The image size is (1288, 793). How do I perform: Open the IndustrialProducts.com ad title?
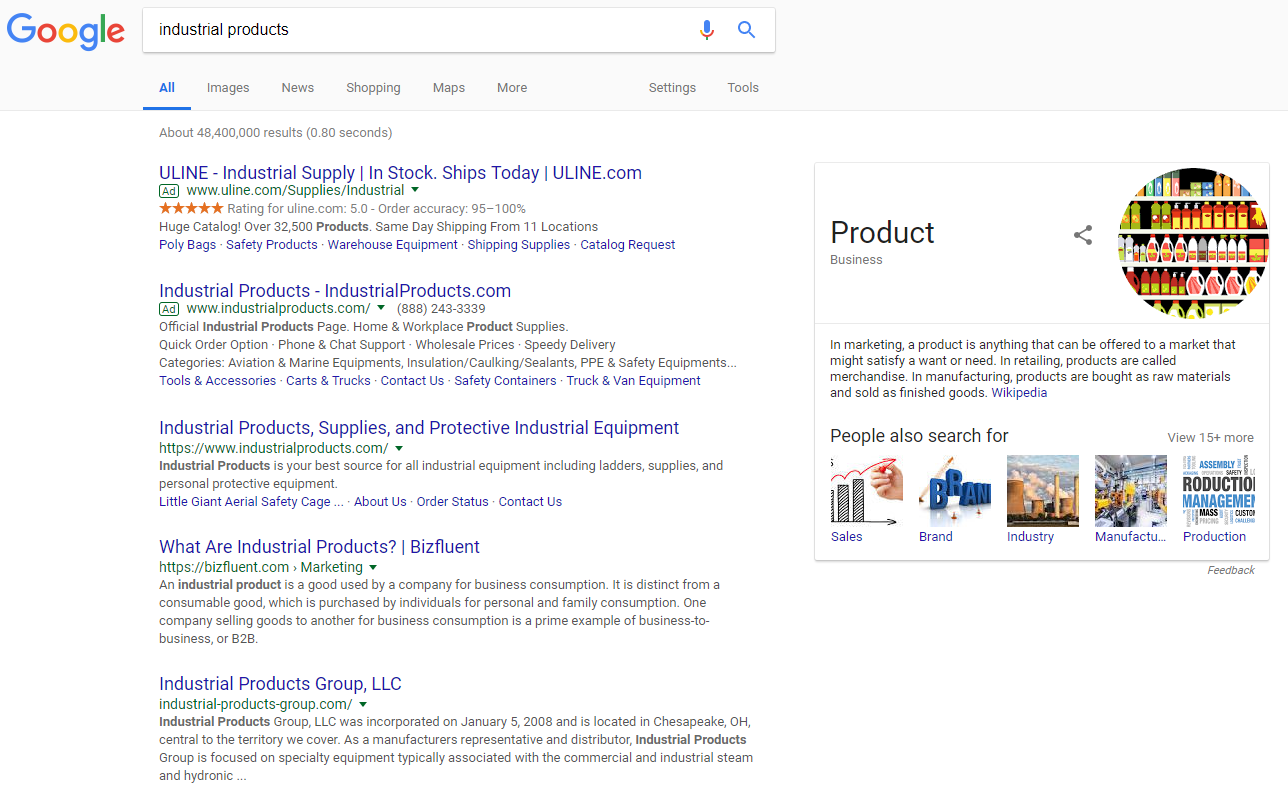pyautogui.click(x=335, y=291)
